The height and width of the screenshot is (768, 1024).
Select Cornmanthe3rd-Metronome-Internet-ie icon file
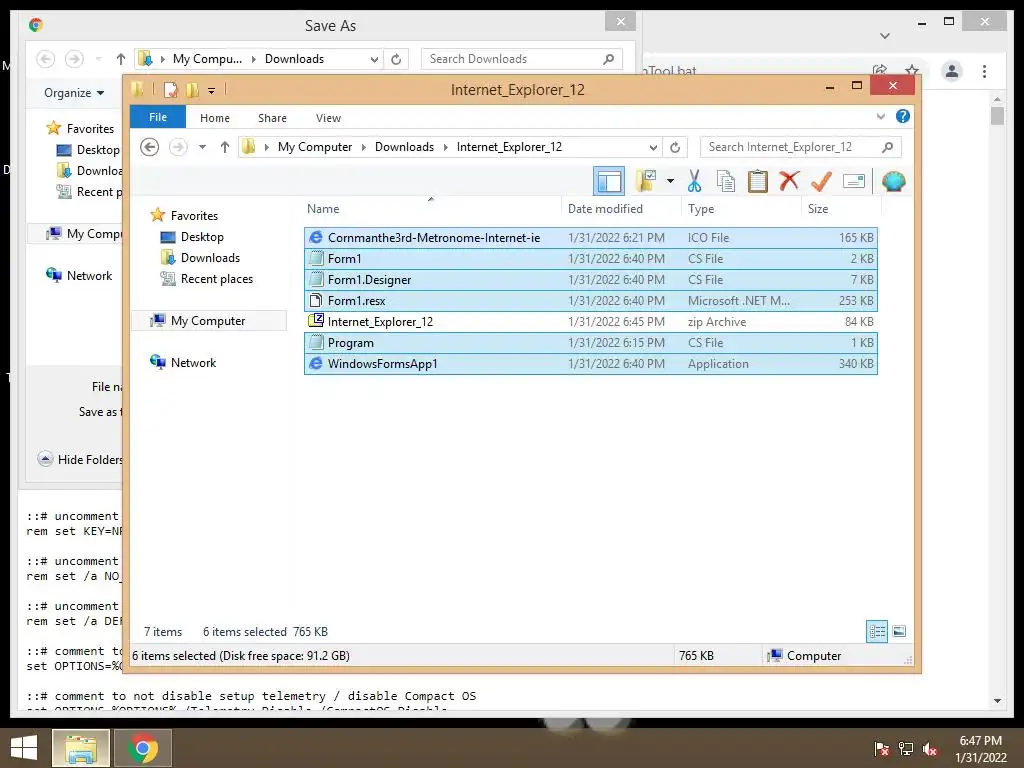pos(590,238)
